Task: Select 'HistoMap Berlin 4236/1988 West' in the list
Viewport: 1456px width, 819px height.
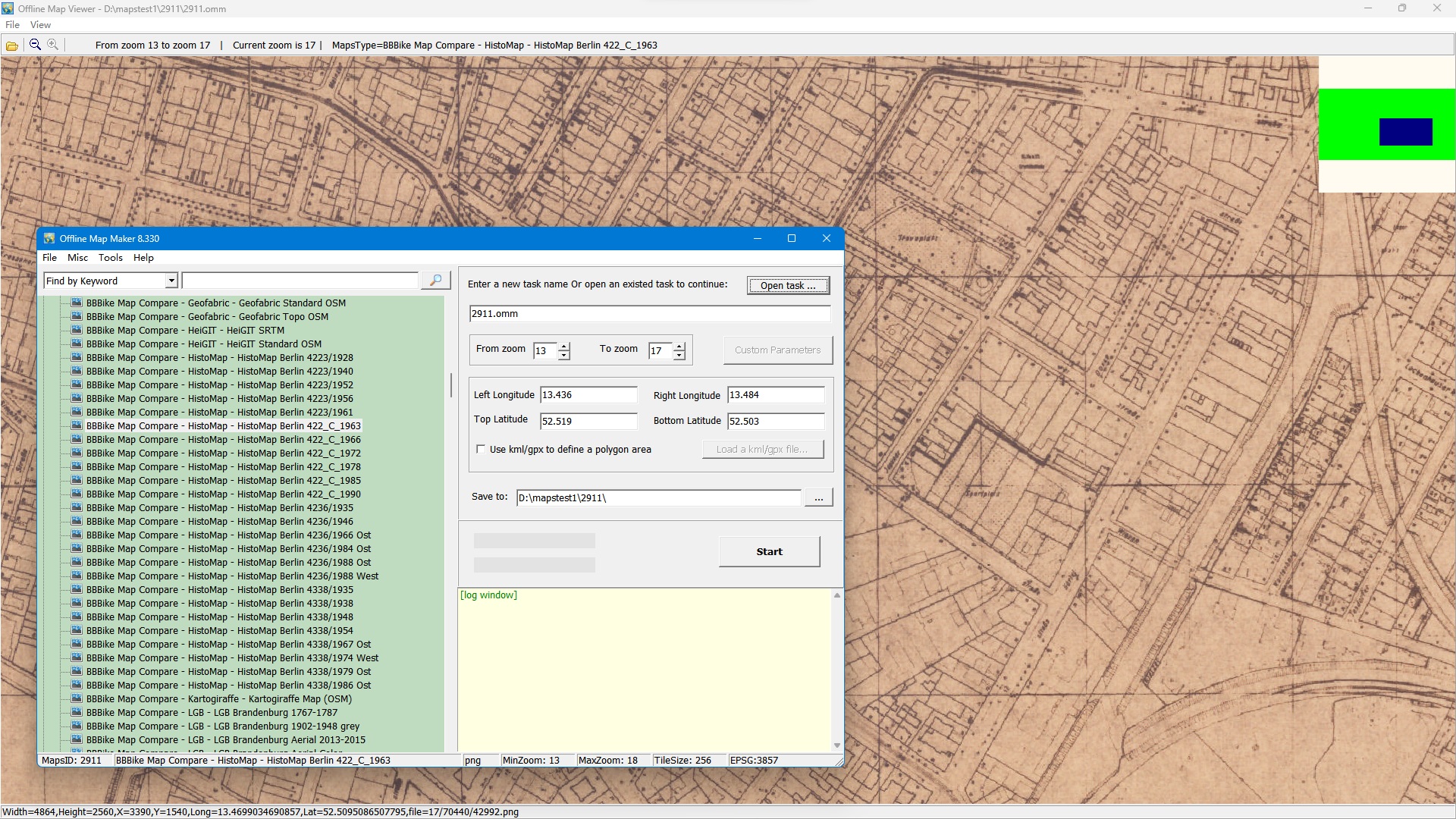Action: tap(232, 576)
